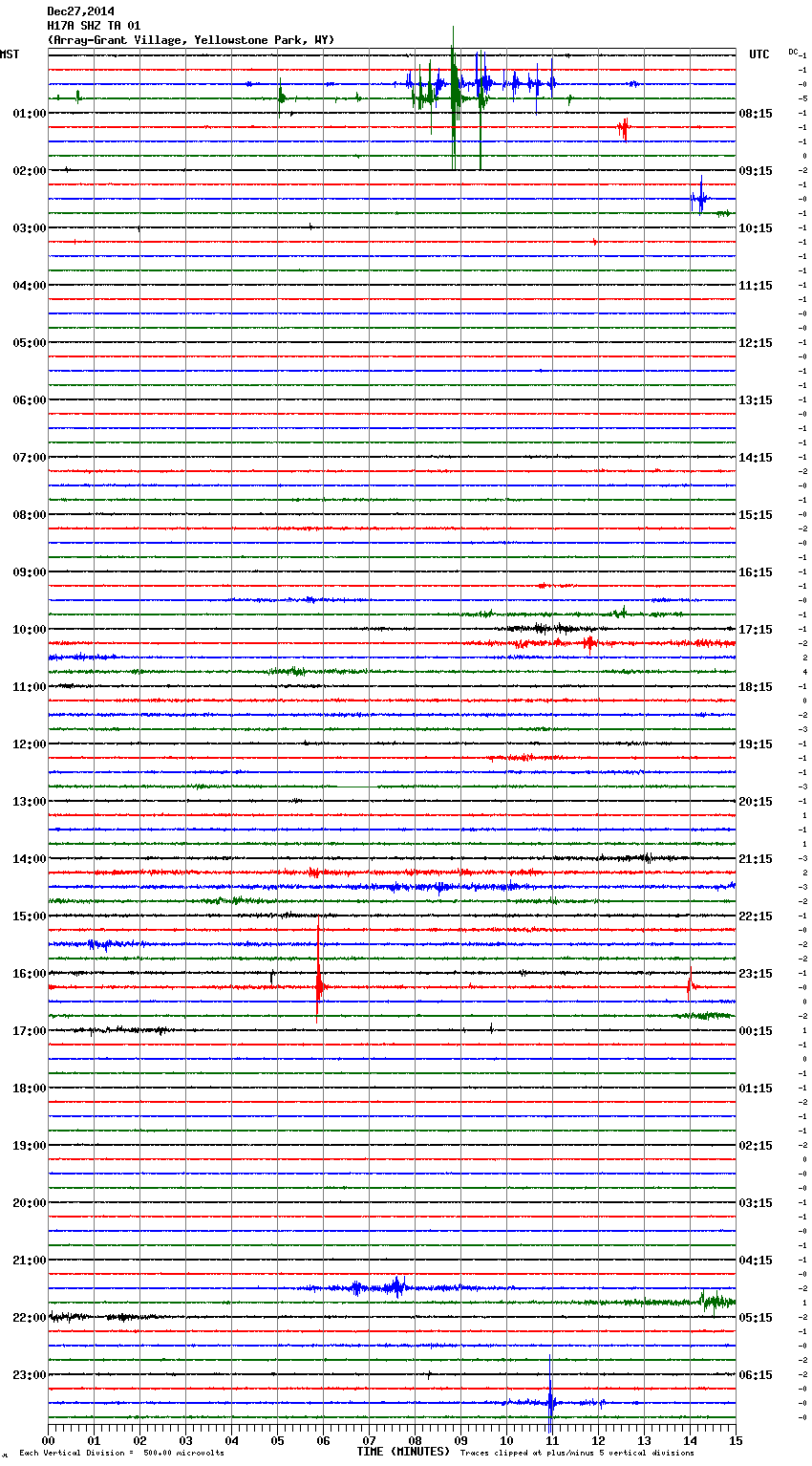Click the DC column header at top right

click(793, 52)
